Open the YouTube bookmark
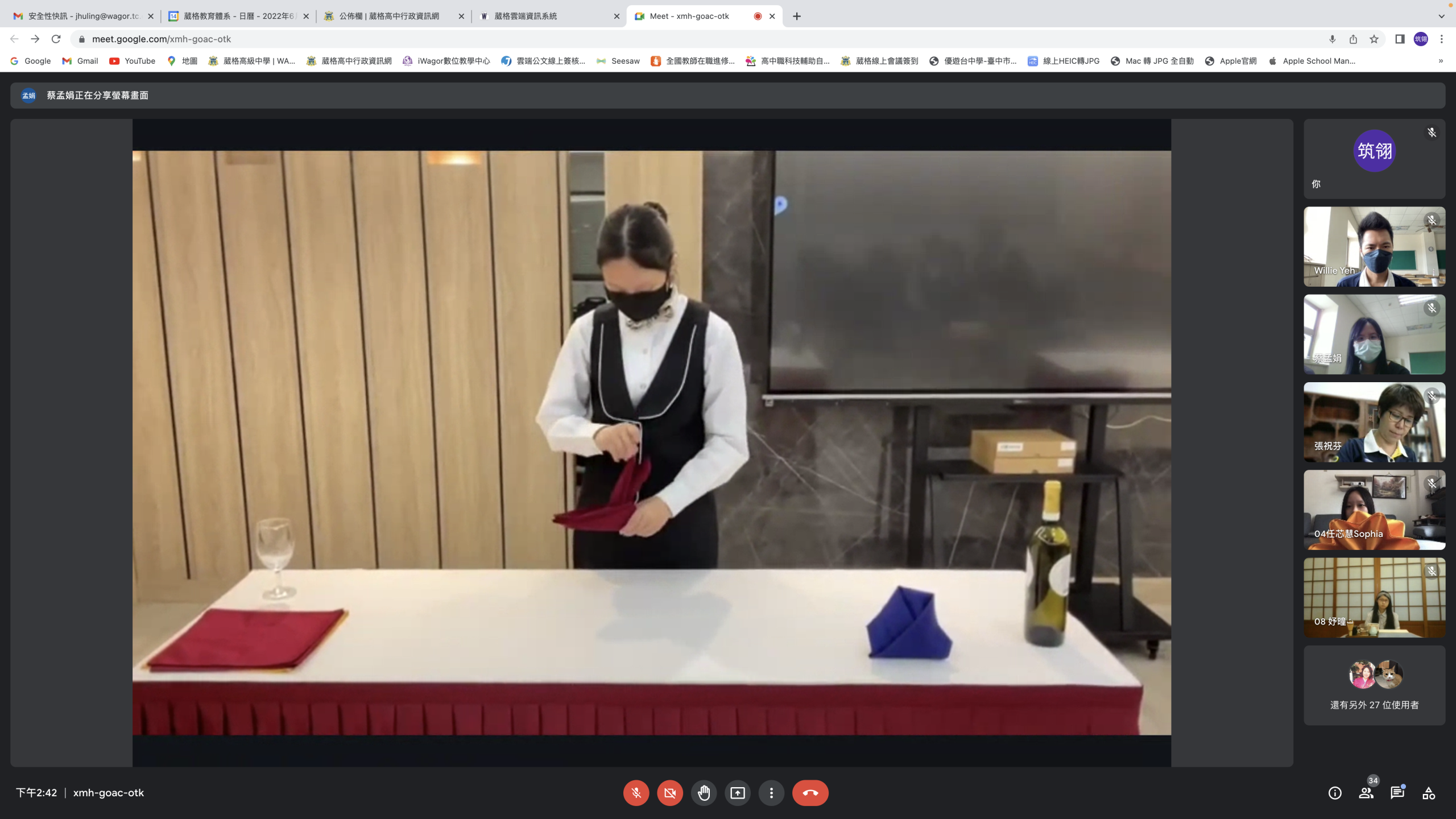The height and width of the screenshot is (819, 1456). point(133,61)
